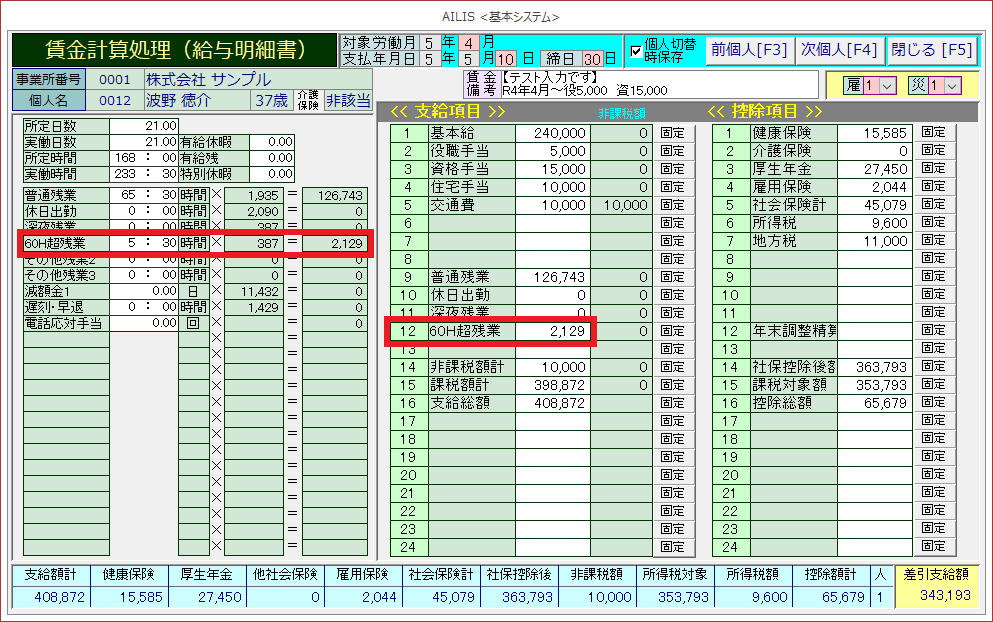Click the 住宅手当 amount field
The height and width of the screenshot is (622, 993).
[x=552, y=187]
